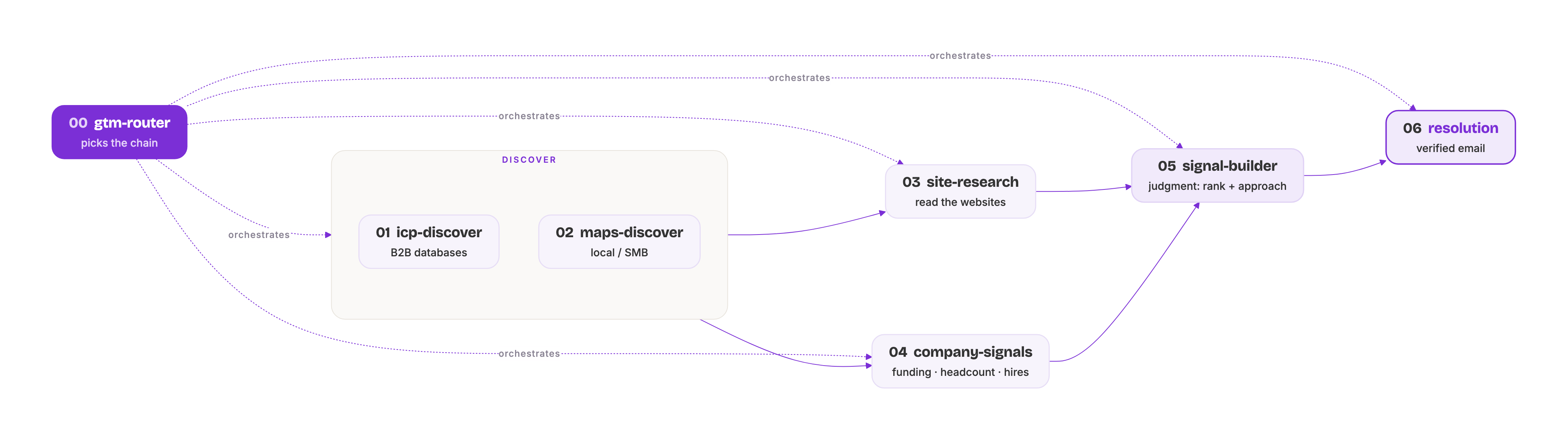Image resolution: width=1568 pixels, height=437 pixels.
Task: Select the 04 company-signals node
Action: 960,361
